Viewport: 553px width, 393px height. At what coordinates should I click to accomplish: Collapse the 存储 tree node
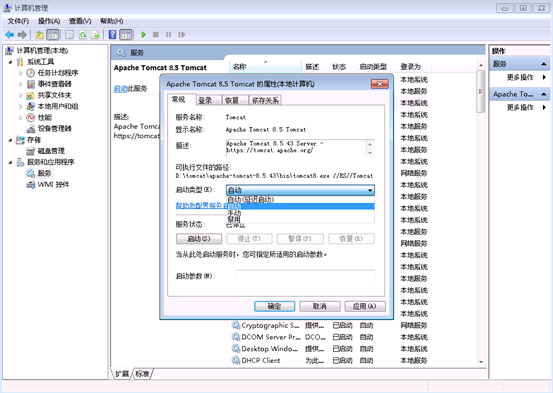pos(11,140)
